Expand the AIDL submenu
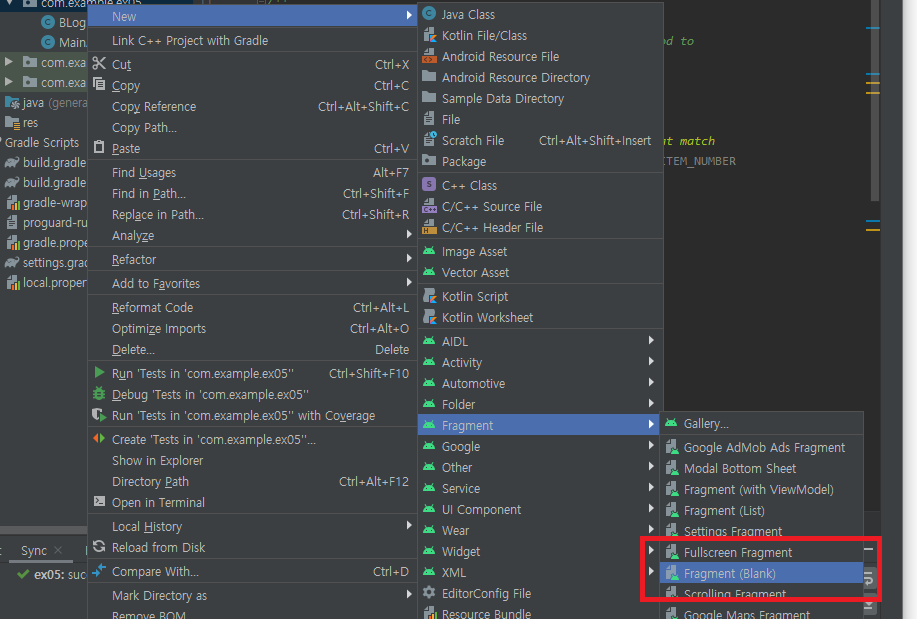 coord(541,341)
